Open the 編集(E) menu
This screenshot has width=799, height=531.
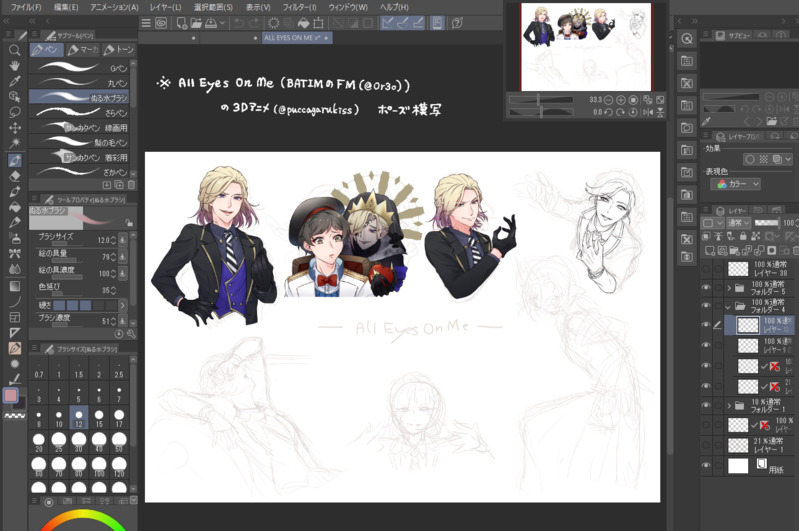(x=66, y=7)
